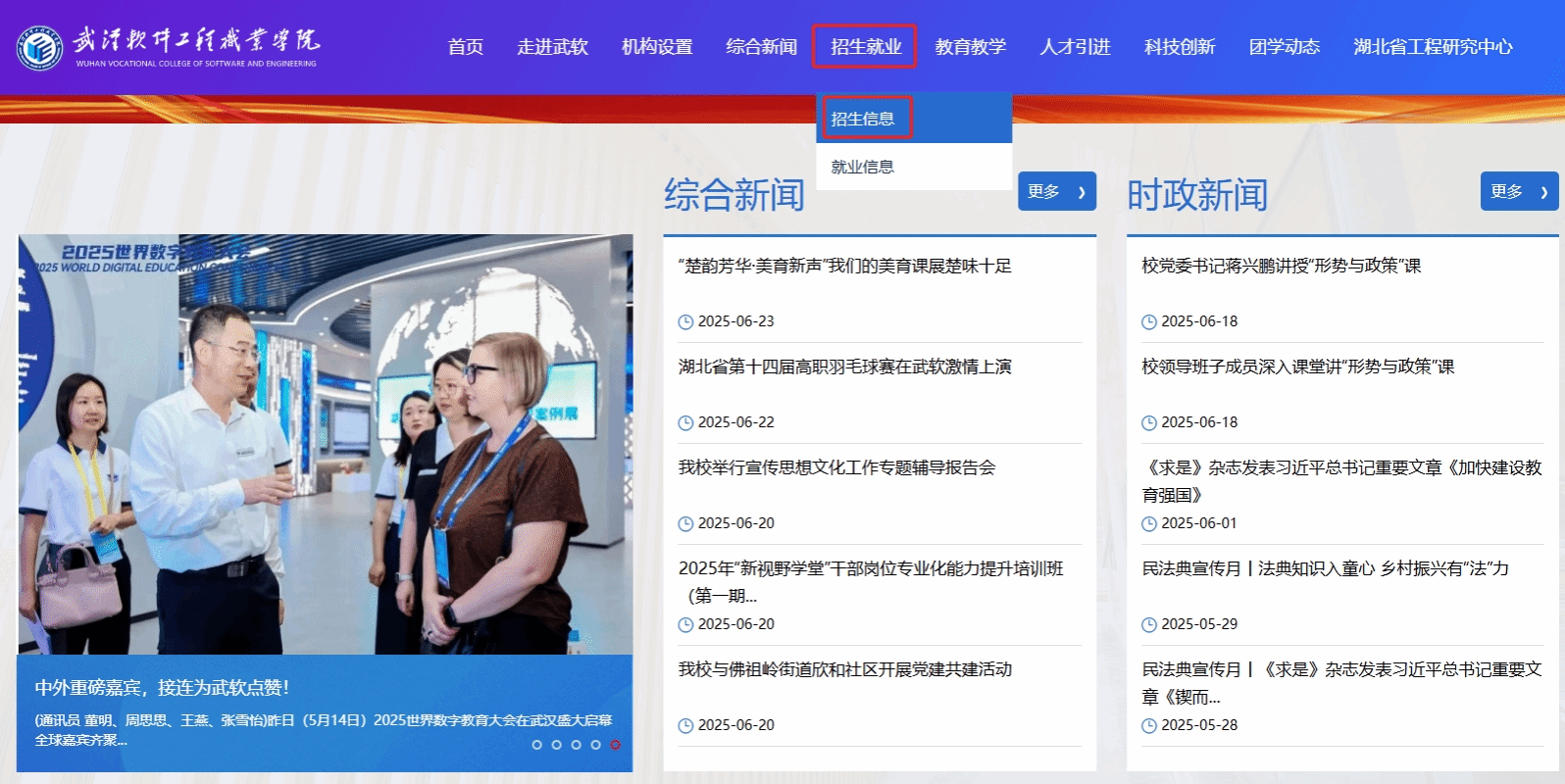
Task: Click the college logo emblem
Action: 40,47
